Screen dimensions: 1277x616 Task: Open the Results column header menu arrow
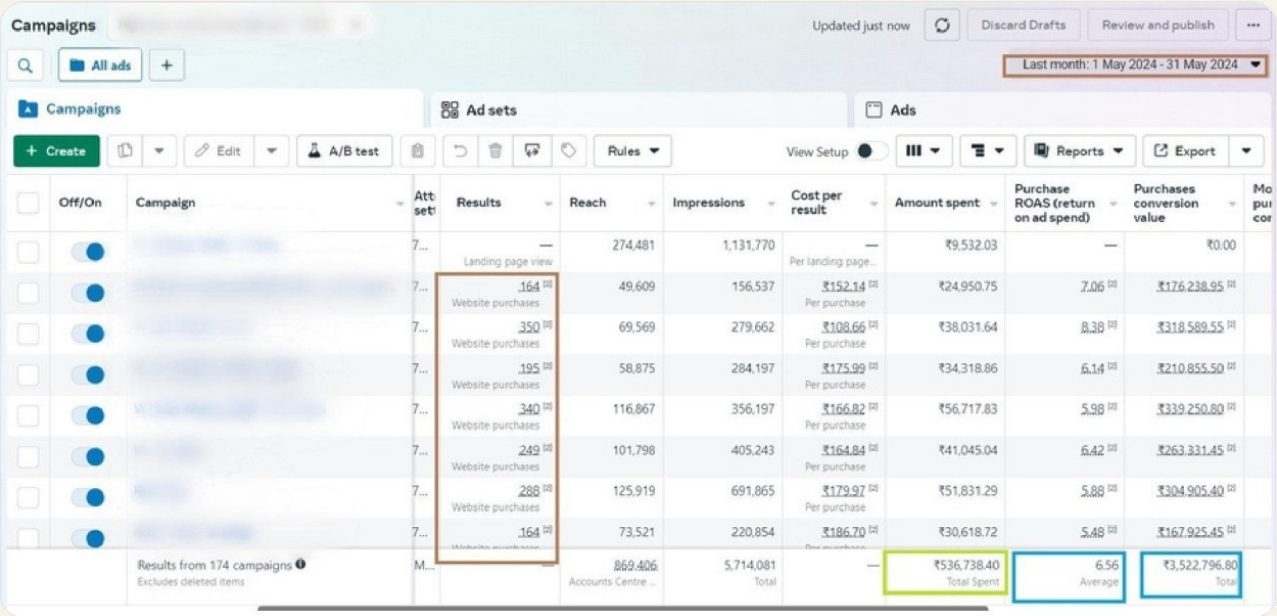tap(549, 203)
